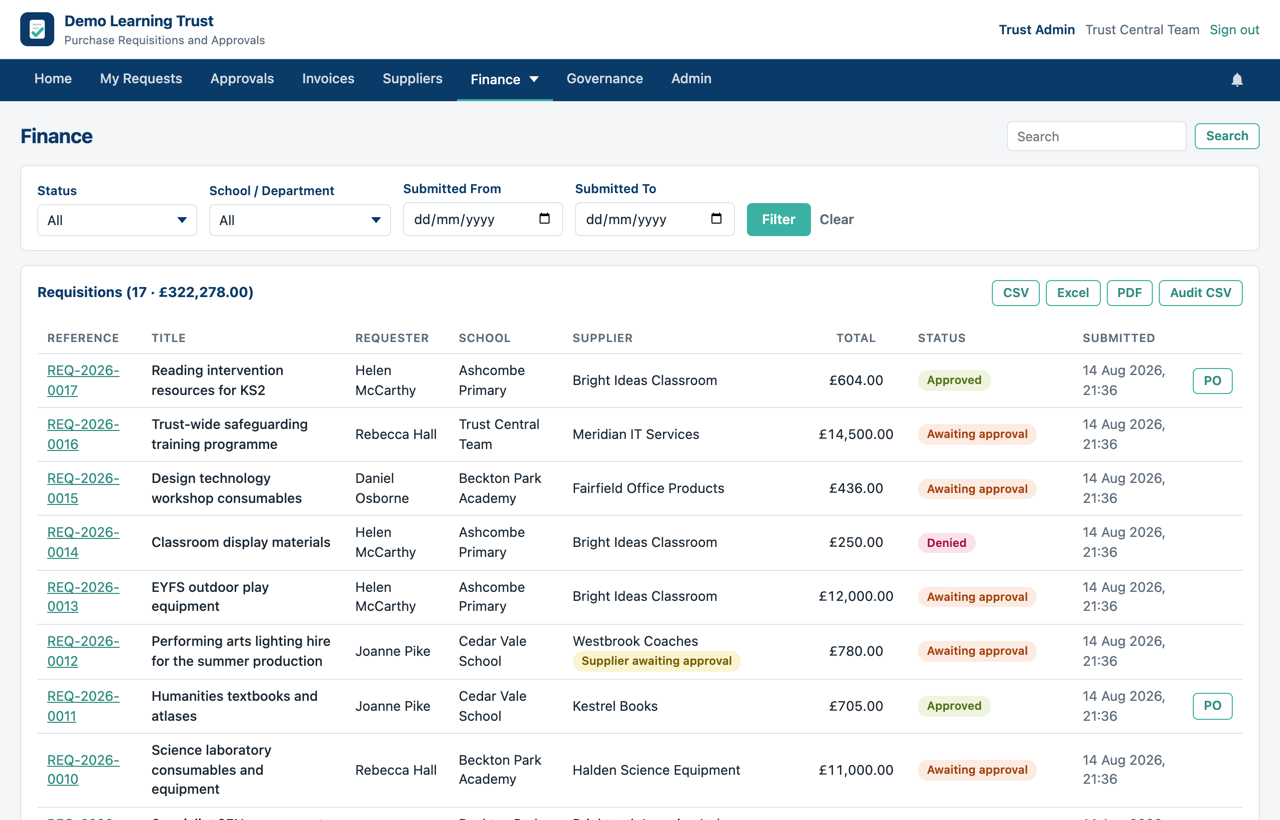Screen dimensions: 1280x820
Task: Open the Admin menu item
Action: coord(691,79)
